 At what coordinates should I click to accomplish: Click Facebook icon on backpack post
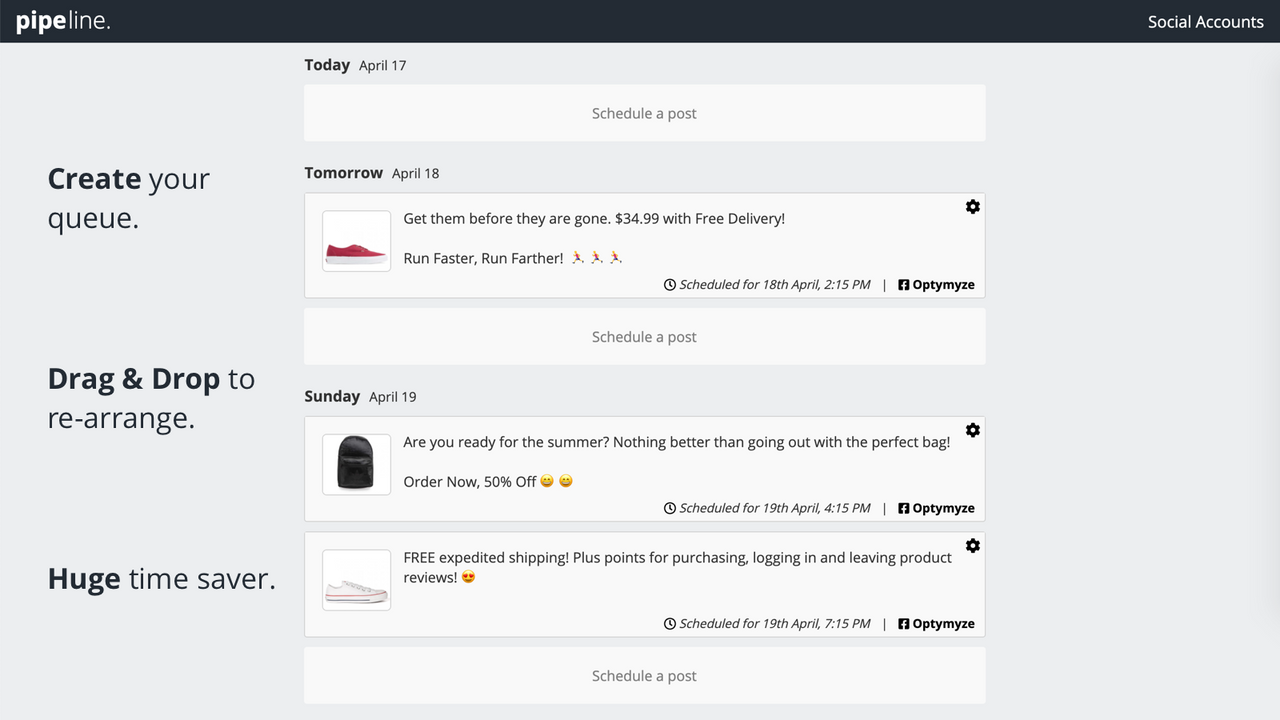tap(904, 508)
